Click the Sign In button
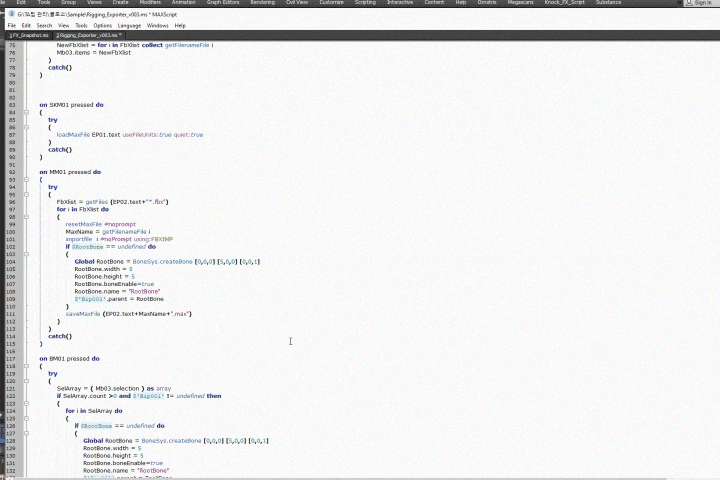 (x=701, y=2)
